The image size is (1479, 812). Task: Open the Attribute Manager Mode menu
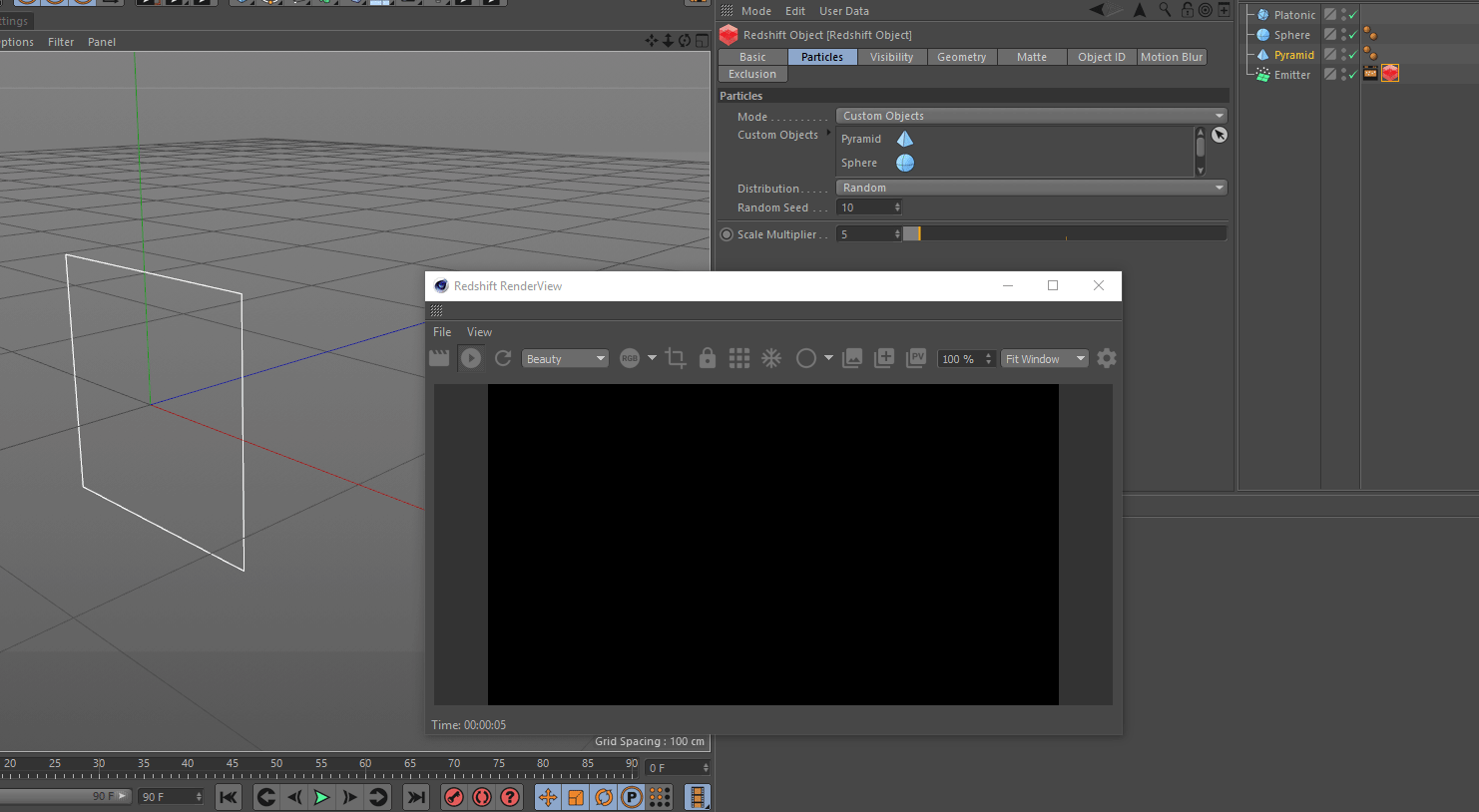756,11
